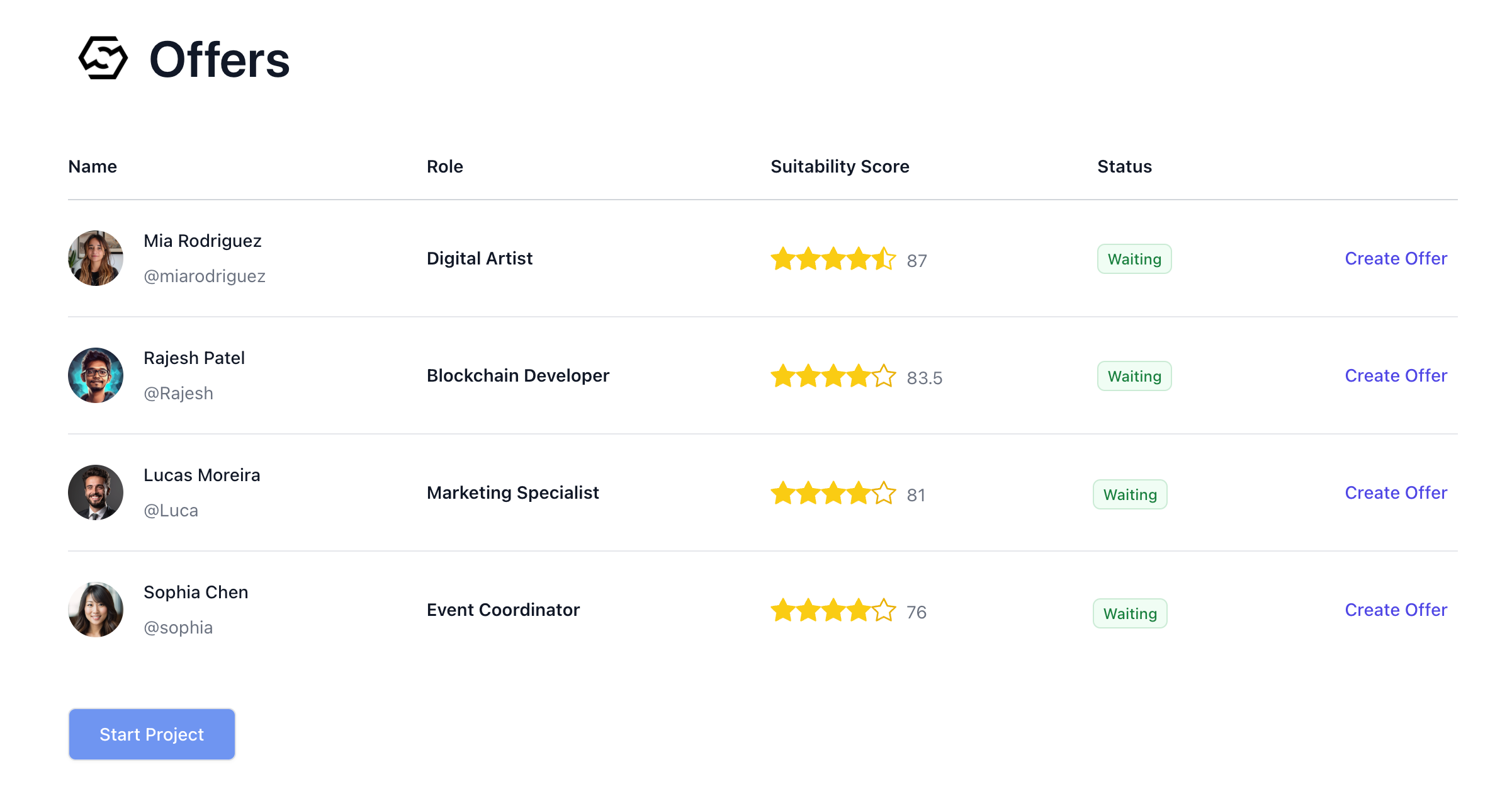Create Offer for Sophia Chen
The height and width of the screenshot is (796, 1512).
(x=1396, y=610)
